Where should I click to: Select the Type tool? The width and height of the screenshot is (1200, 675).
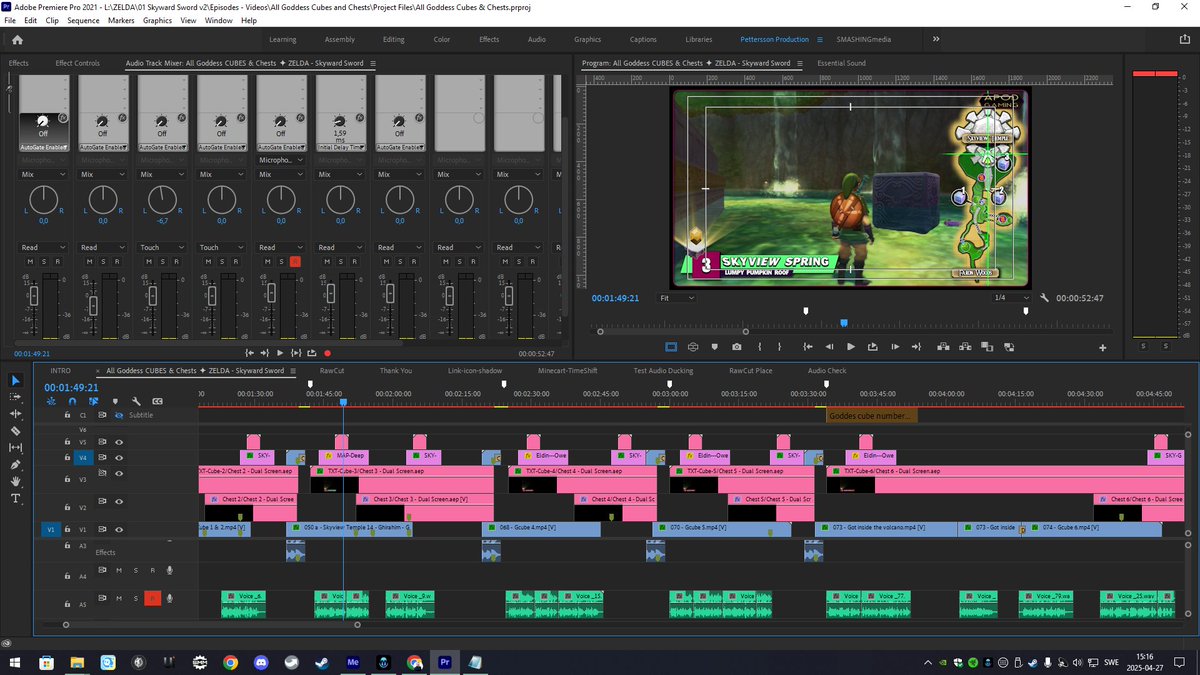pyautogui.click(x=16, y=499)
